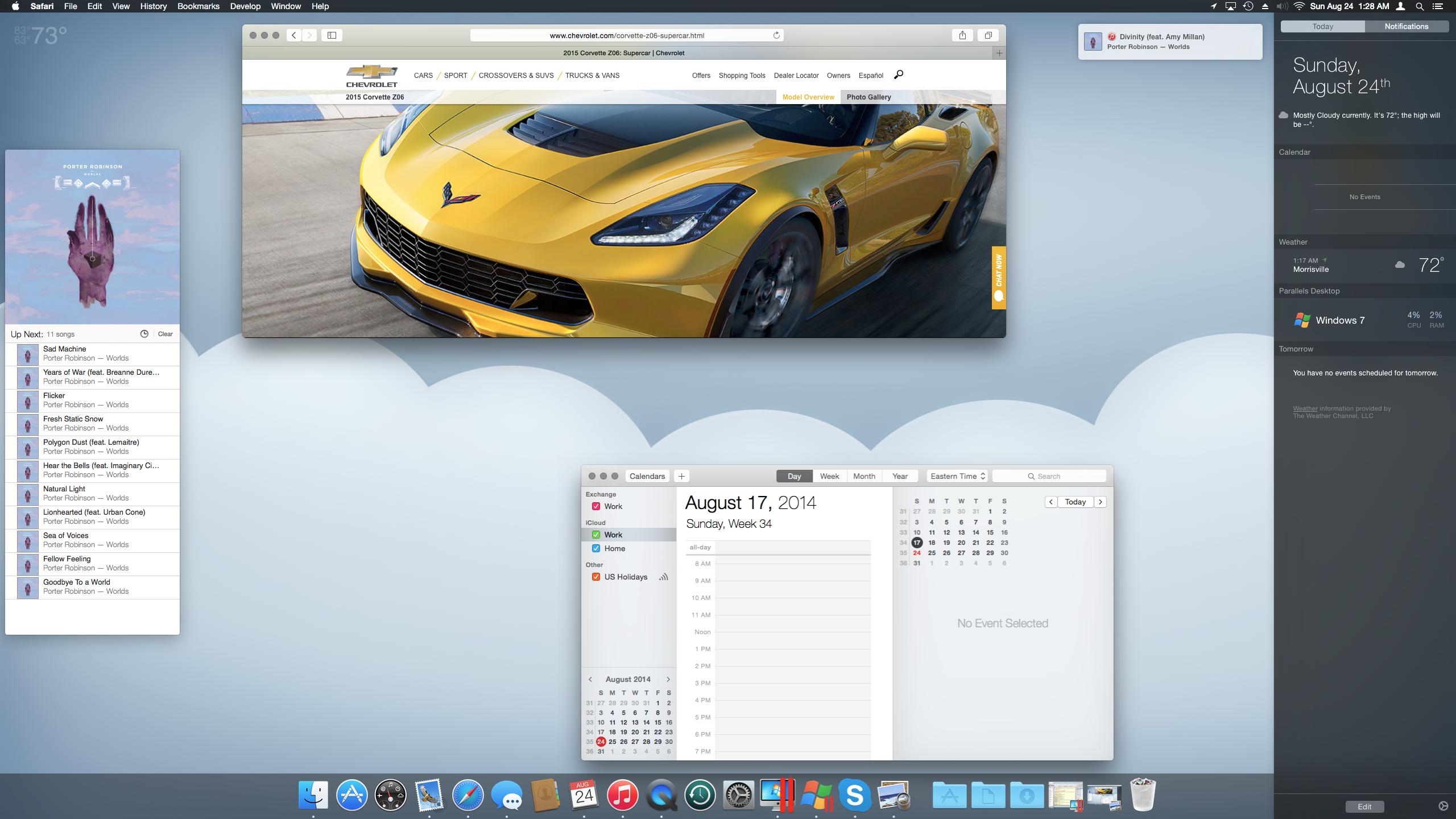Reload the Chevrolet page

click(776, 35)
